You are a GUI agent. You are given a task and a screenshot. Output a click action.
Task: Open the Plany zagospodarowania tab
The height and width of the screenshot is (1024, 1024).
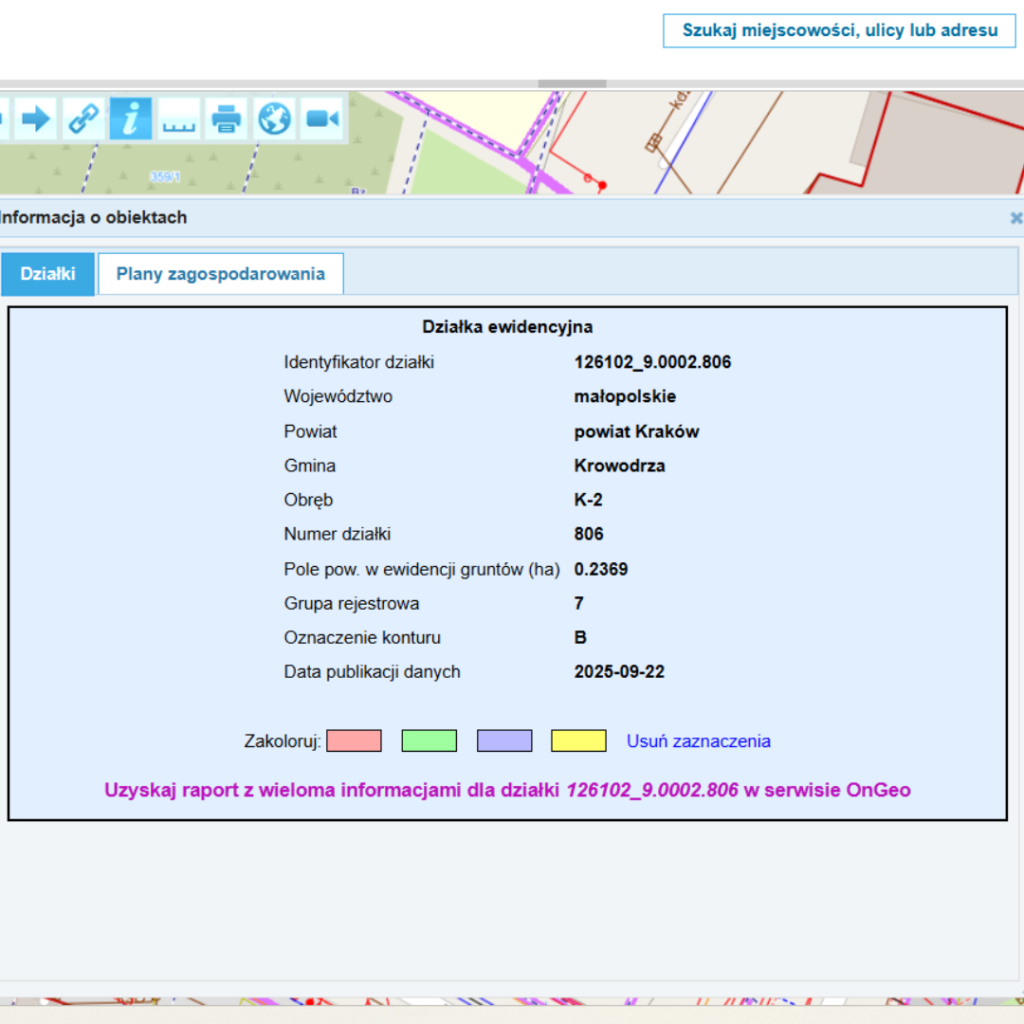click(x=221, y=274)
